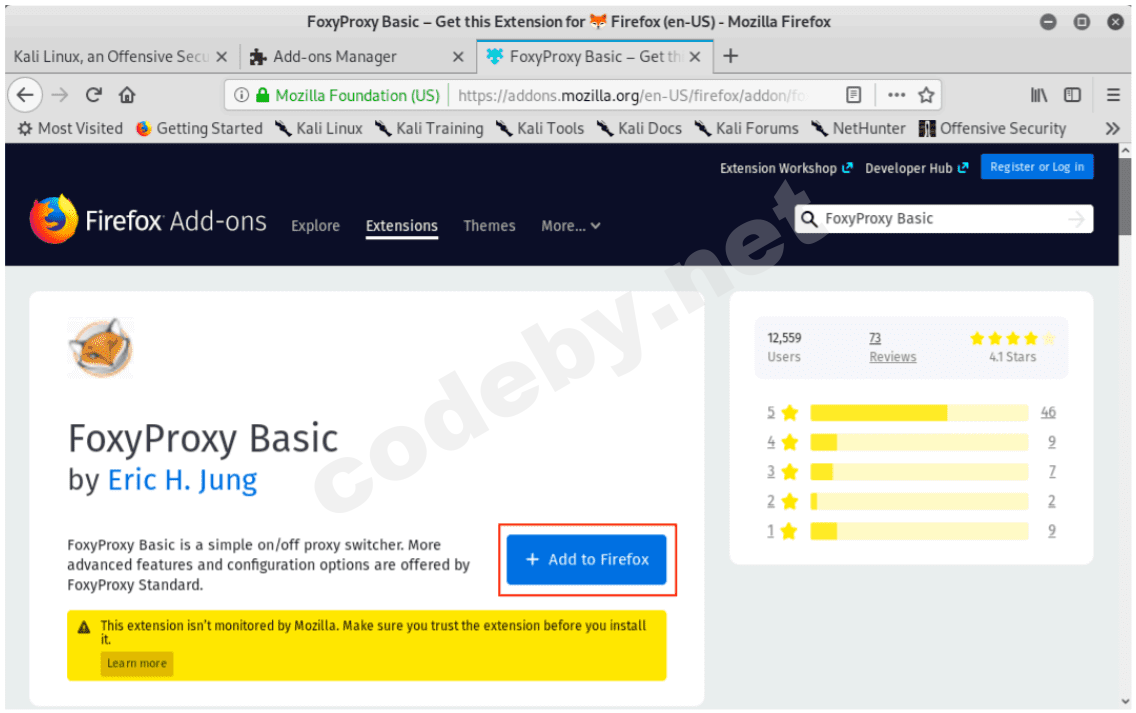Maximize the Firefox window
Image resolution: width=1136 pixels, height=713 pixels.
(1082, 22)
